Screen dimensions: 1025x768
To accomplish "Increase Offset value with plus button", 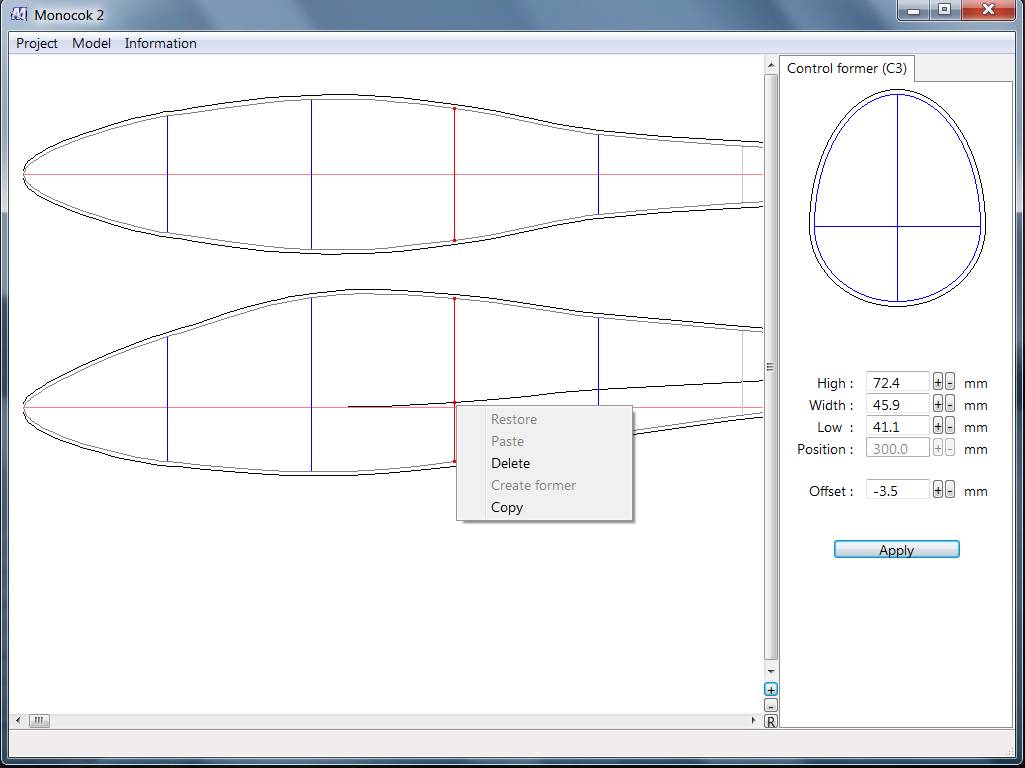I will pyautogui.click(x=937, y=490).
